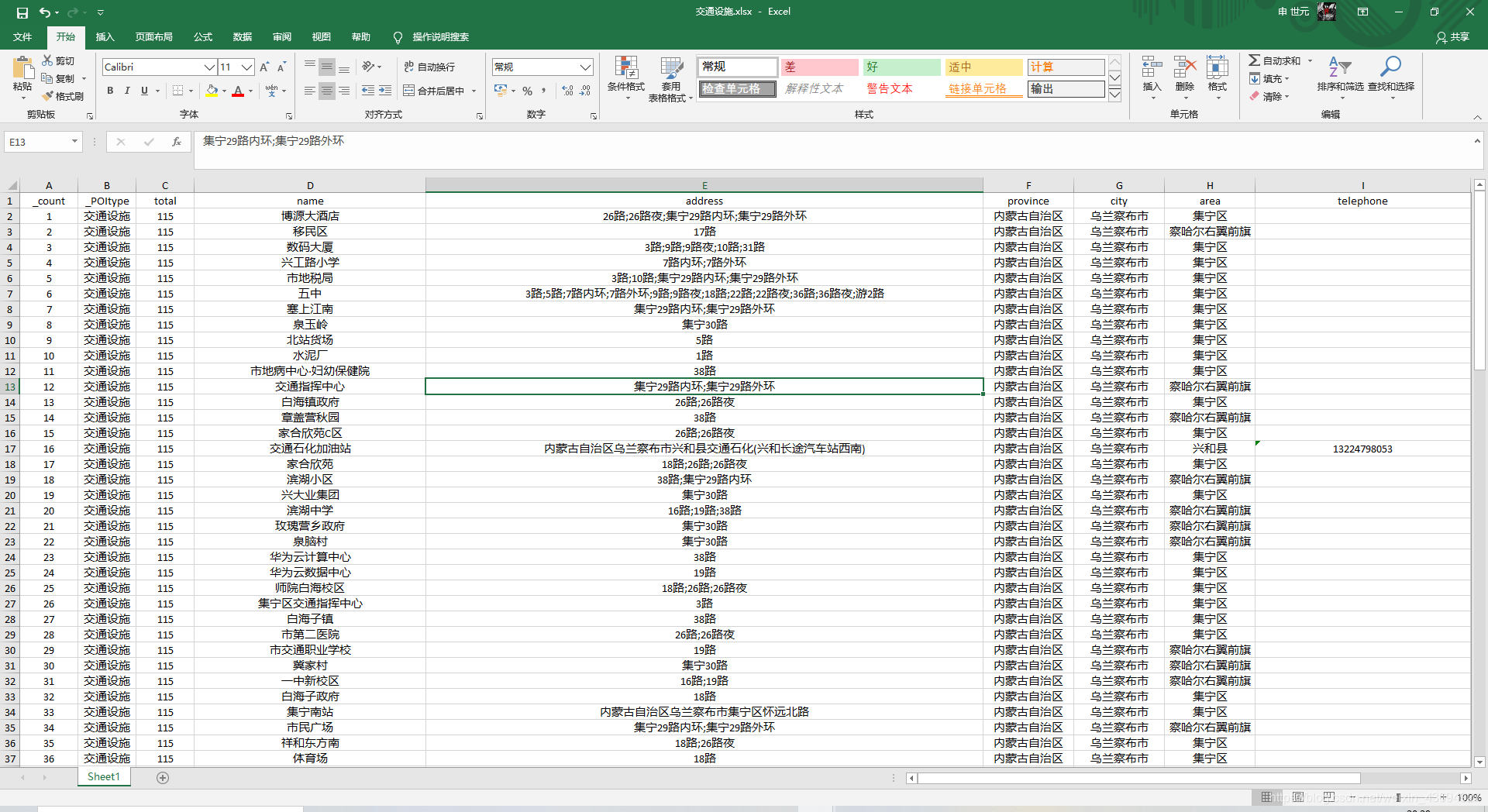The width and height of the screenshot is (1488, 812).
Task: Switch to the Review (审阅) tab
Action: tap(282, 37)
